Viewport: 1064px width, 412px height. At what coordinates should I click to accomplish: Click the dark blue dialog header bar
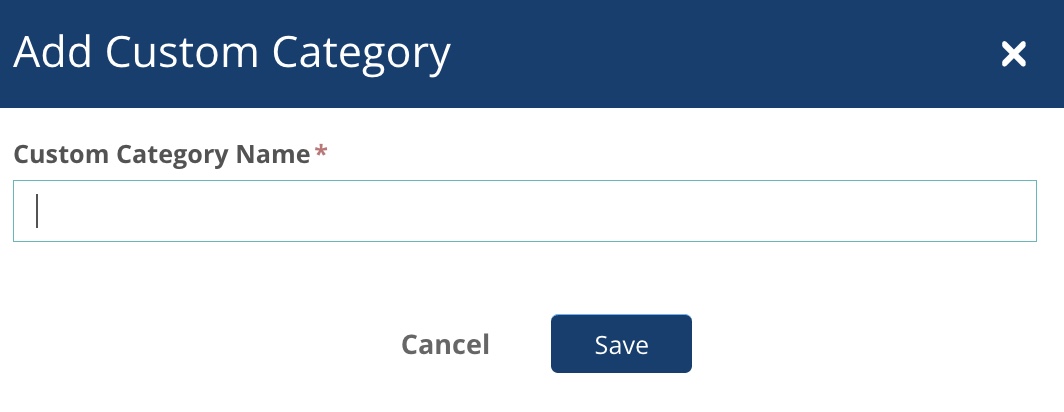pos(700,52)
